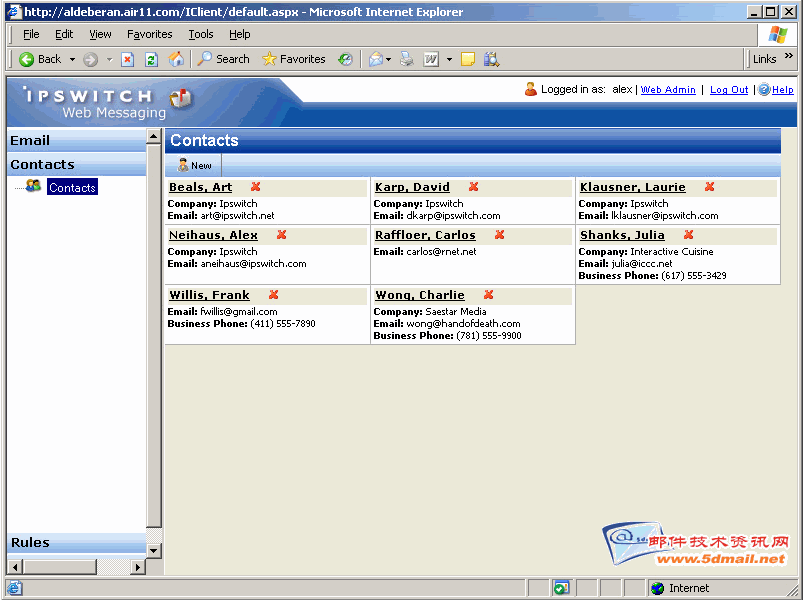Click the Stop loading icon
The image size is (803, 600).
[127, 59]
